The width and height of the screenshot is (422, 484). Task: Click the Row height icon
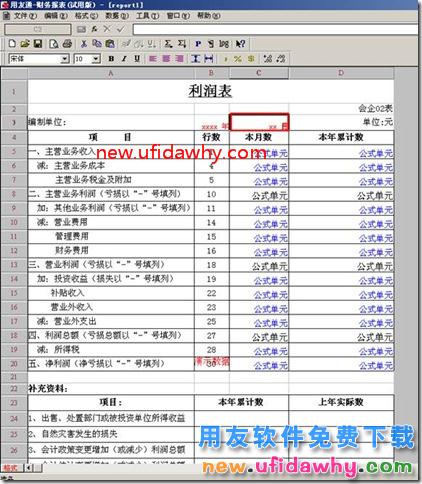coord(195,59)
